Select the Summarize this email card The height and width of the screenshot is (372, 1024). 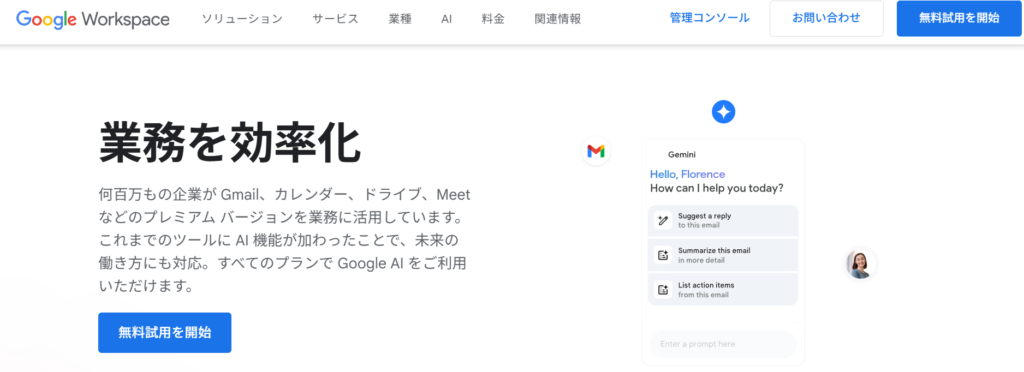pos(723,255)
